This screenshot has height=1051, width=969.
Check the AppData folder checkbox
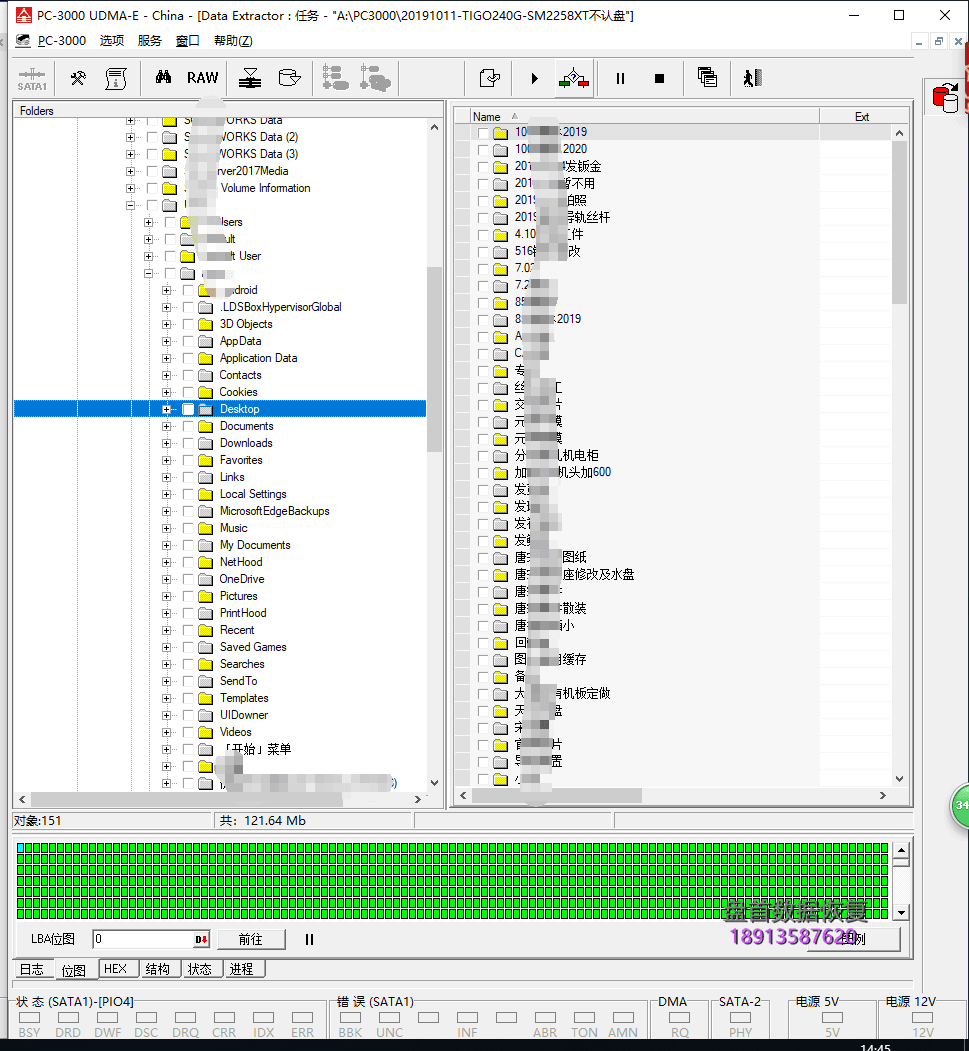pyautogui.click(x=188, y=341)
